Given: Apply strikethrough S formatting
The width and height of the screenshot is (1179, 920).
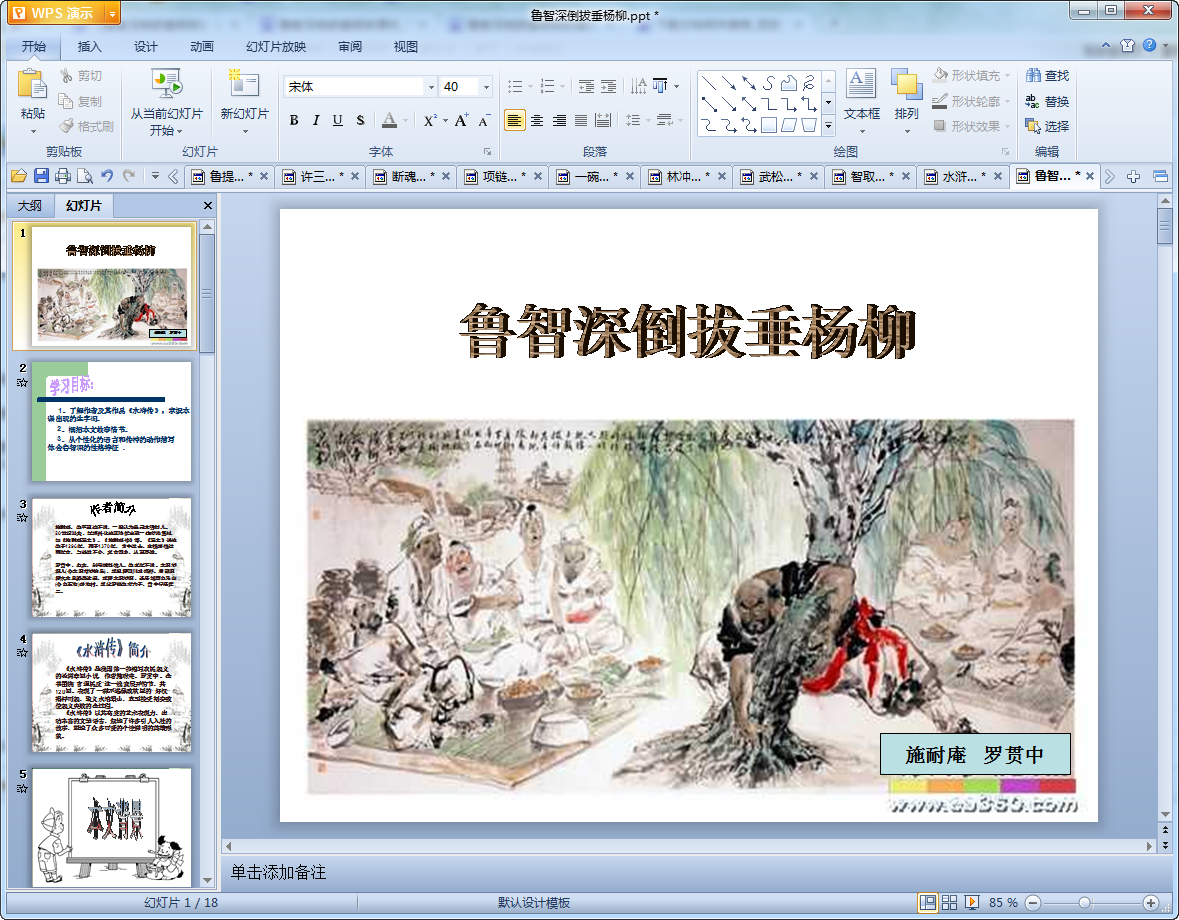Looking at the screenshot, I should [x=360, y=120].
